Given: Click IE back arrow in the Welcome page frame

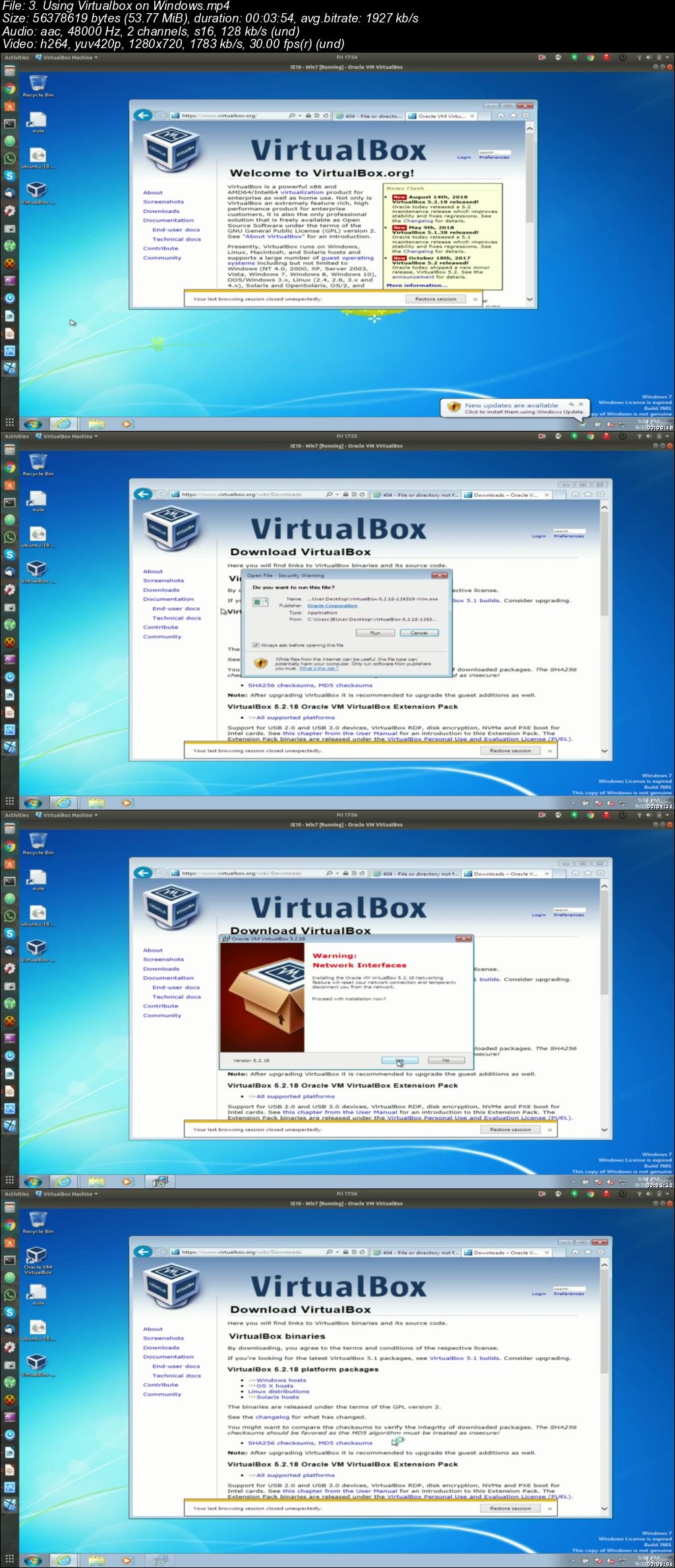Looking at the screenshot, I should (143, 115).
